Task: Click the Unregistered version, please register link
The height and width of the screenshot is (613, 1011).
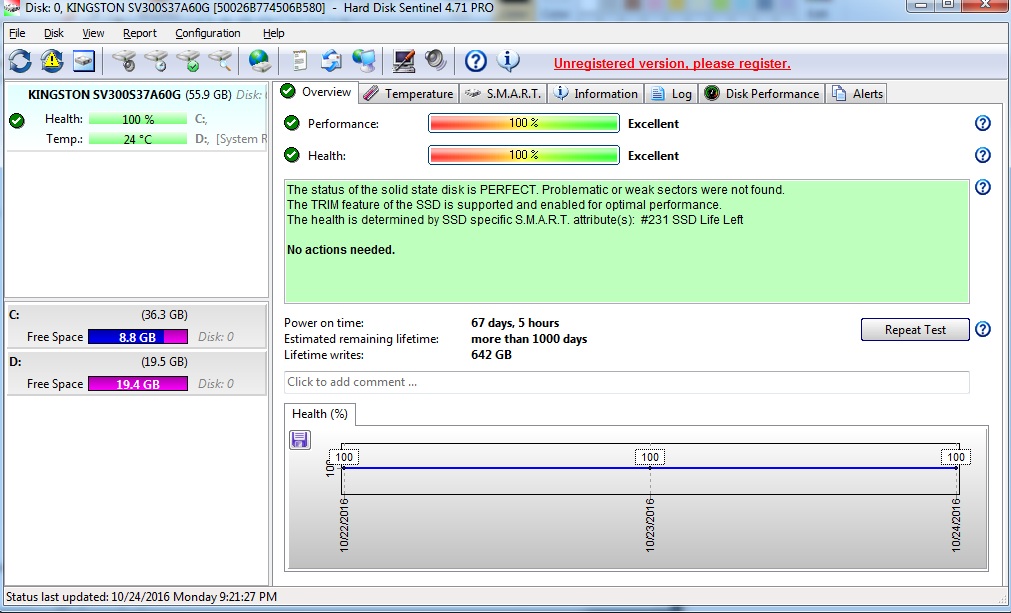Action: coord(672,63)
